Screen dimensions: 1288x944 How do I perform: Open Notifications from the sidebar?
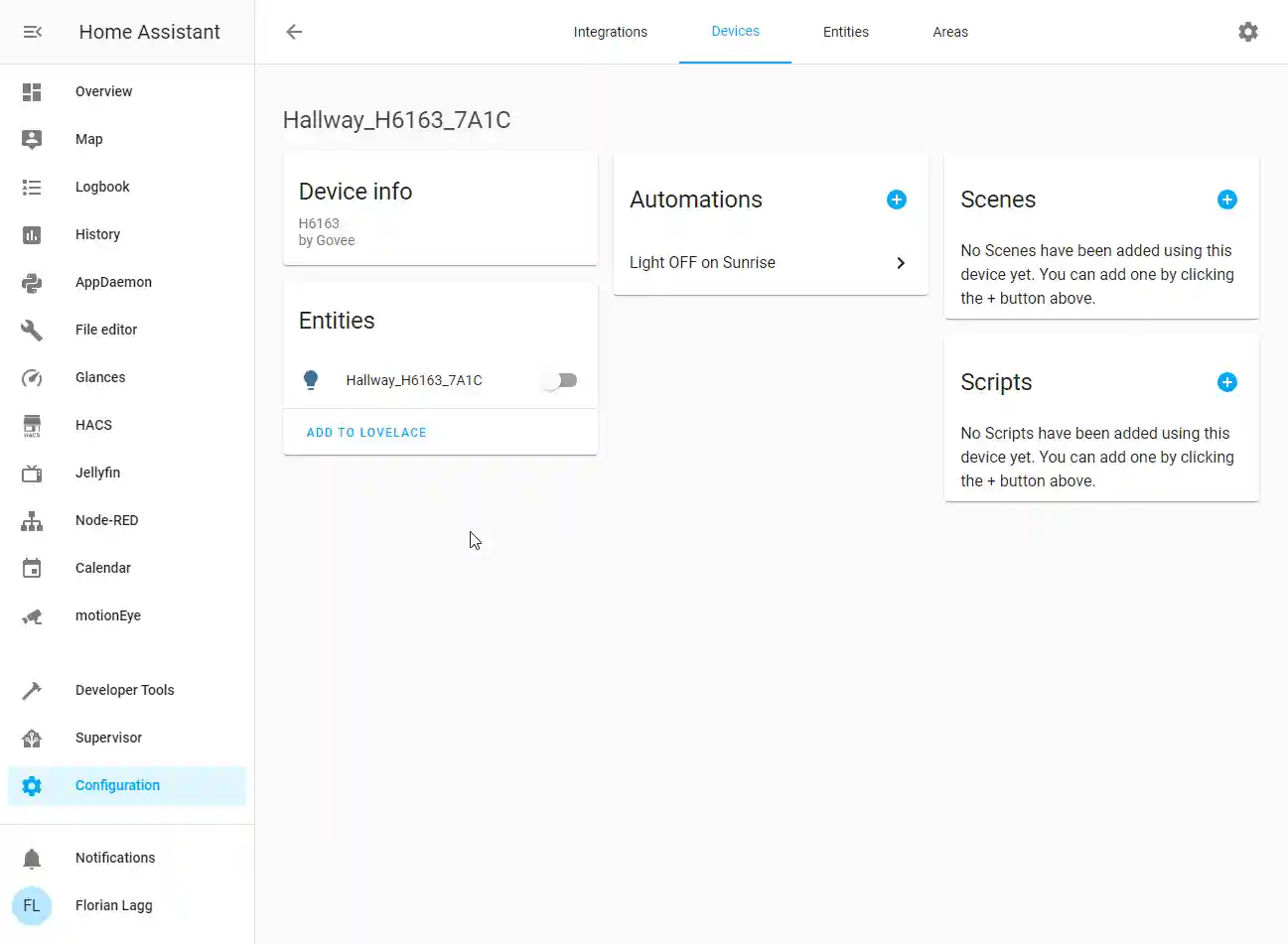point(115,858)
